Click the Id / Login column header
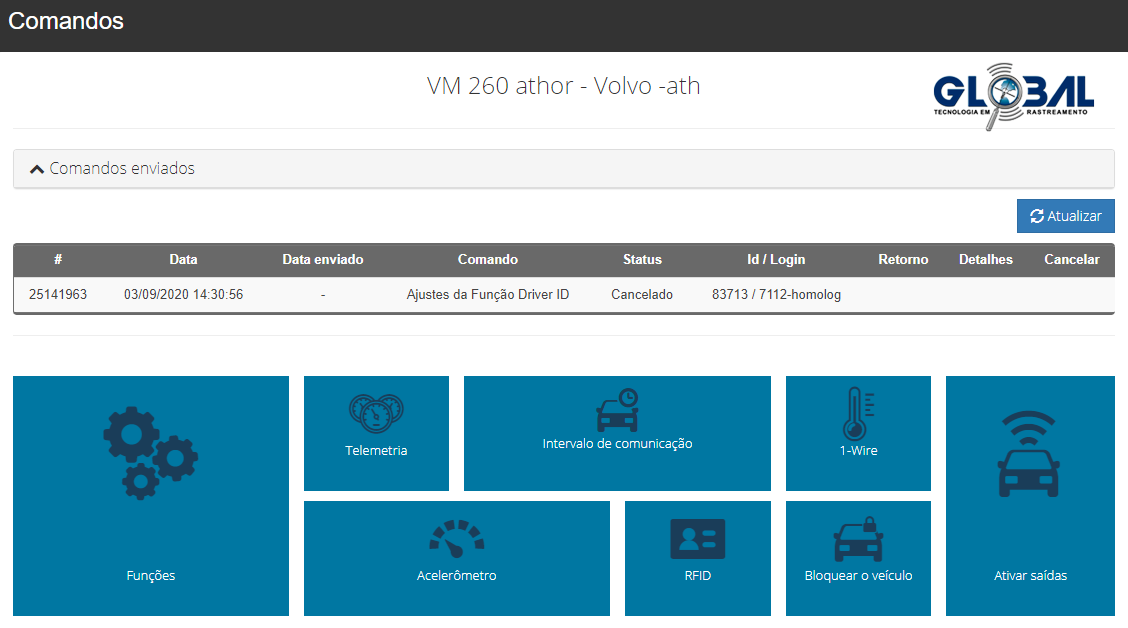This screenshot has height=628, width=1128. click(776, 259)
